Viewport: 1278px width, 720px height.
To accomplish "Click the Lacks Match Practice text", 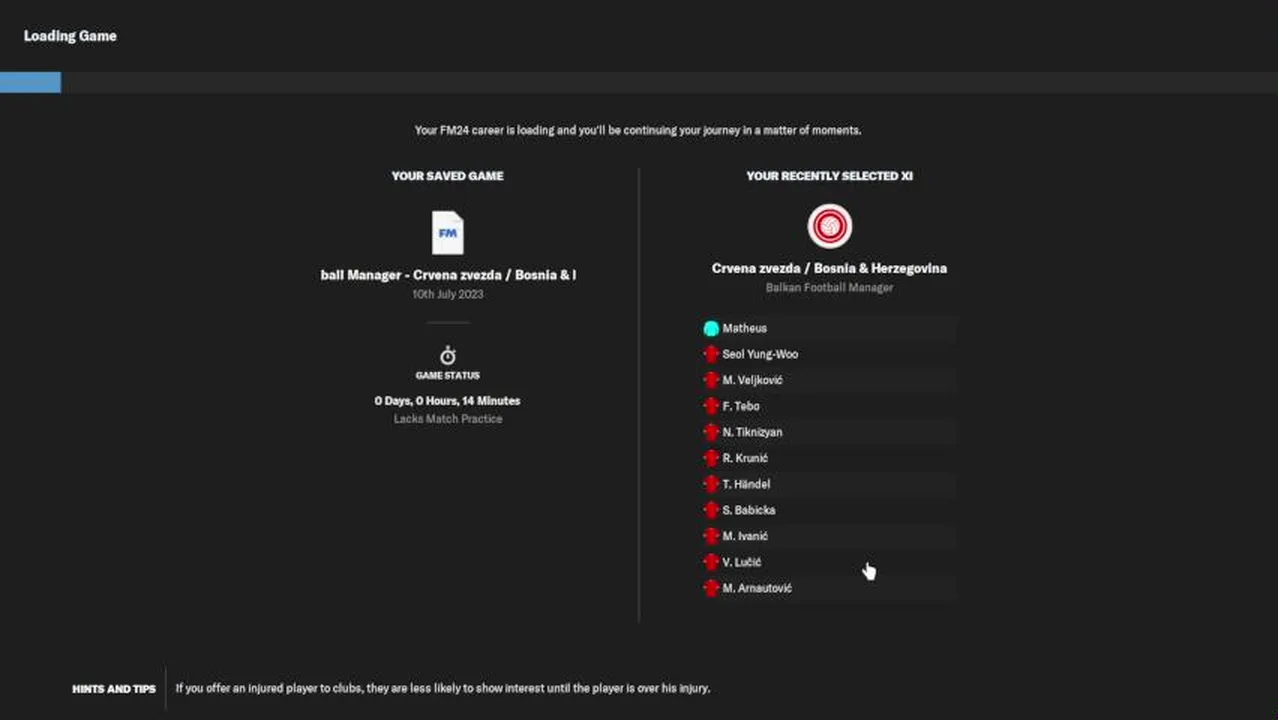I will tap(448, 419).
